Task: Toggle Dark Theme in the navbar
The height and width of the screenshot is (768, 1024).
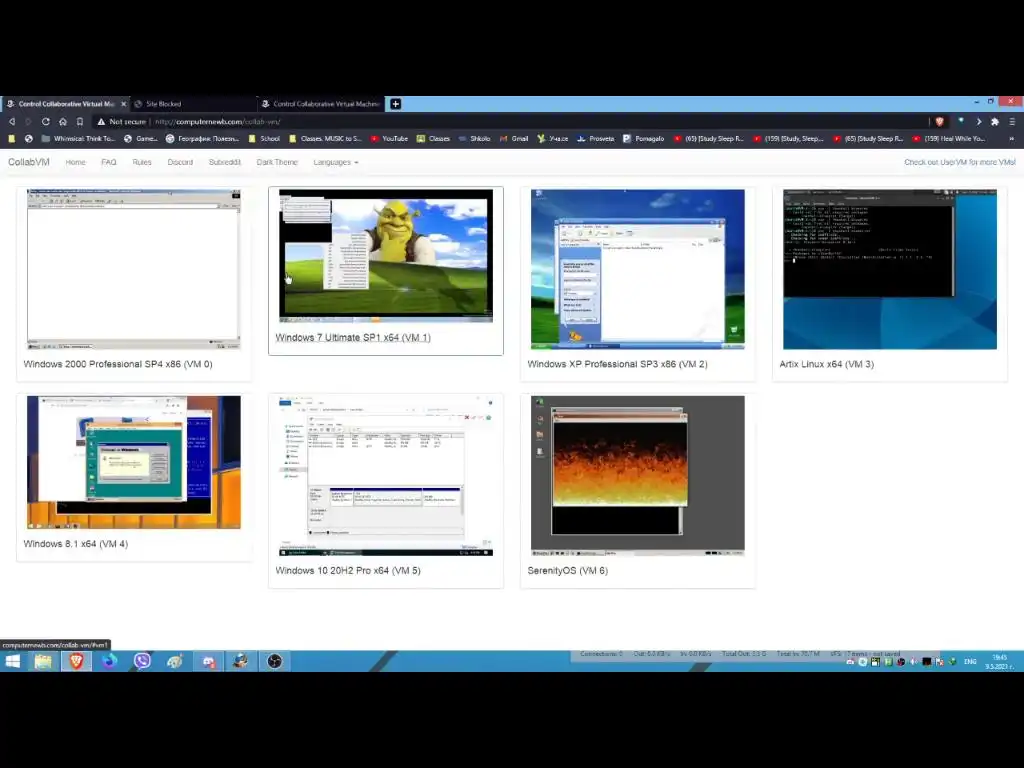Action: coord(277,162)
